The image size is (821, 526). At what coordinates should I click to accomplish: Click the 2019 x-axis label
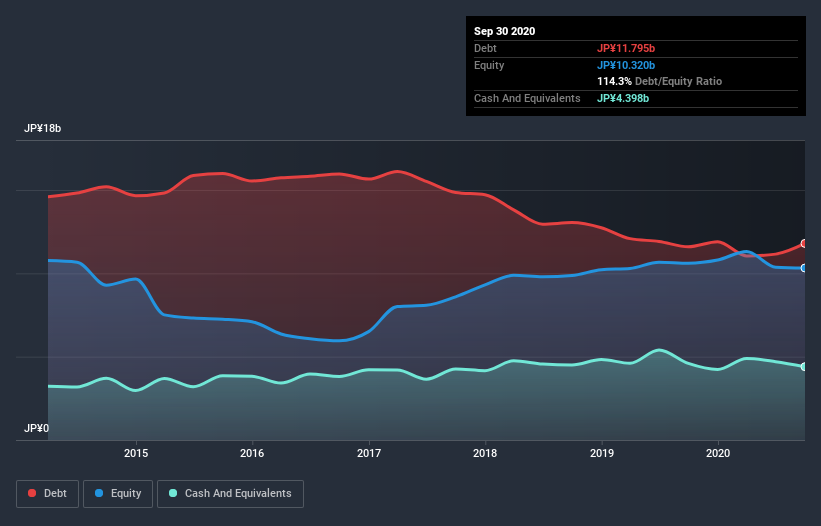[602, 453]
